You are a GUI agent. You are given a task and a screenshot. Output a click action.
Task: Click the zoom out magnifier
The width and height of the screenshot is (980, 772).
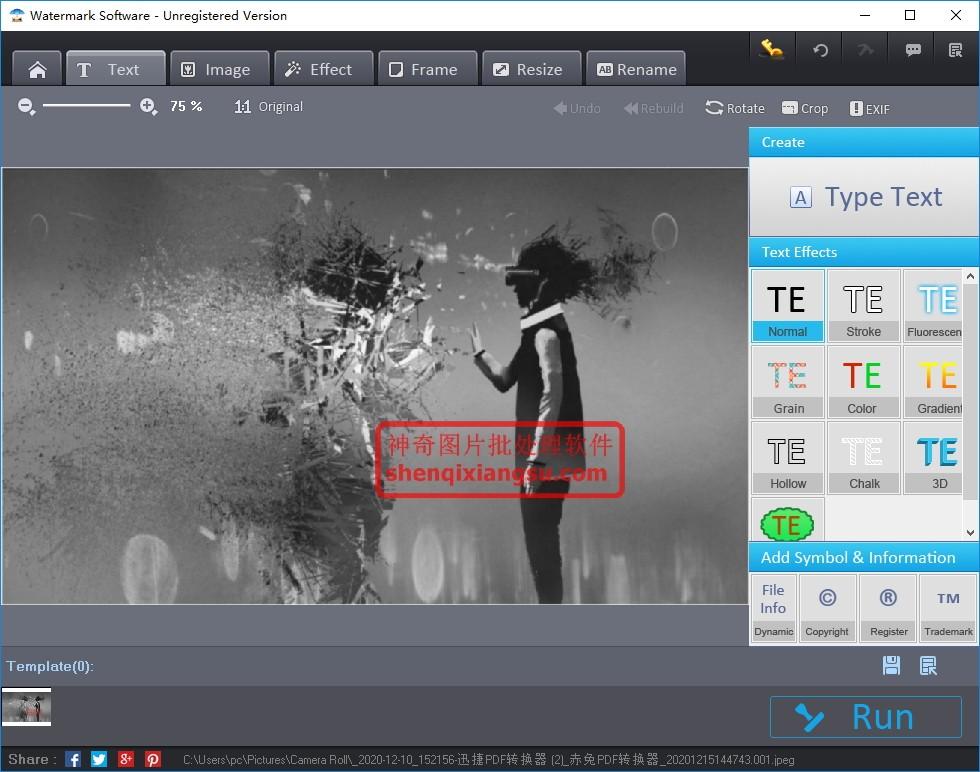26,106
